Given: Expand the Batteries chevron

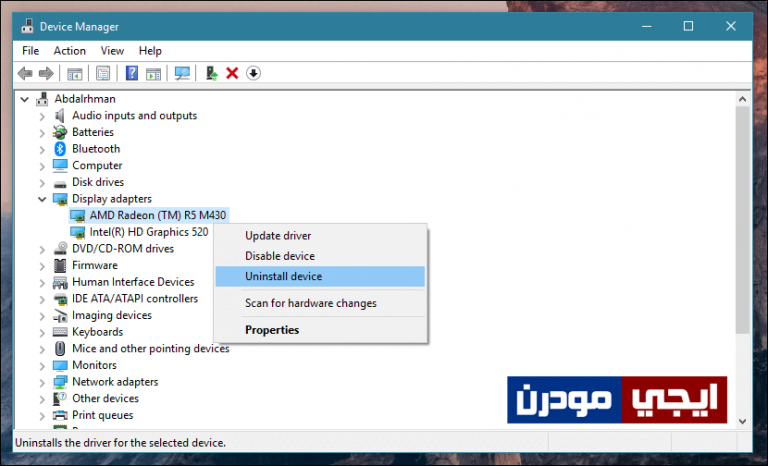Looking at the screenshot, I should pos(42,133).
